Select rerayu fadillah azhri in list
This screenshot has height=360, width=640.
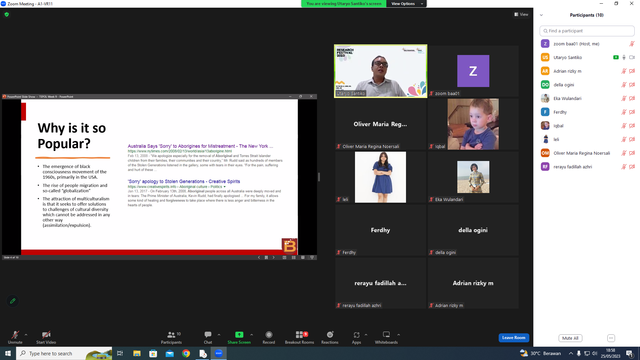tap(587, 167)
